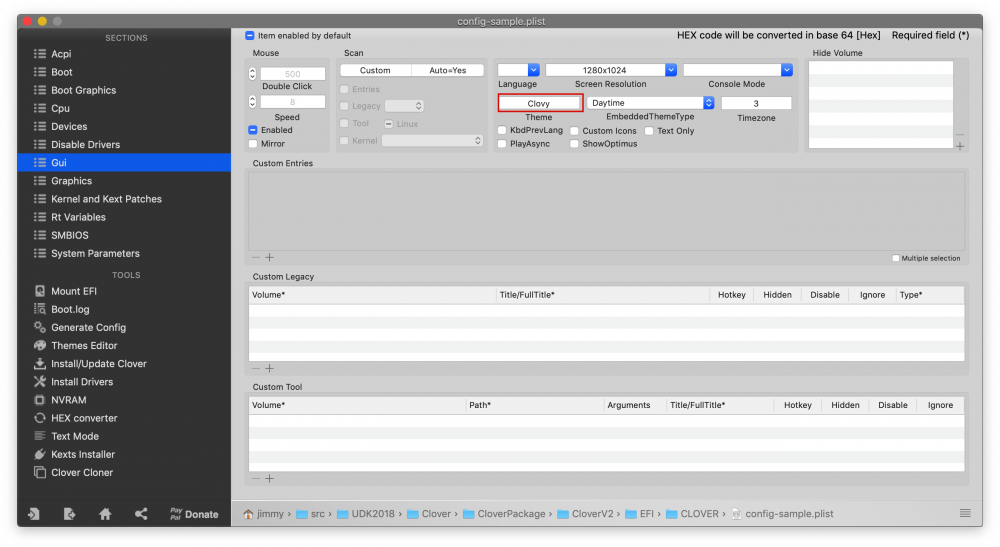Open the Boot.log tool icon
1000x547 pixels.
click(x=40, y=309)
